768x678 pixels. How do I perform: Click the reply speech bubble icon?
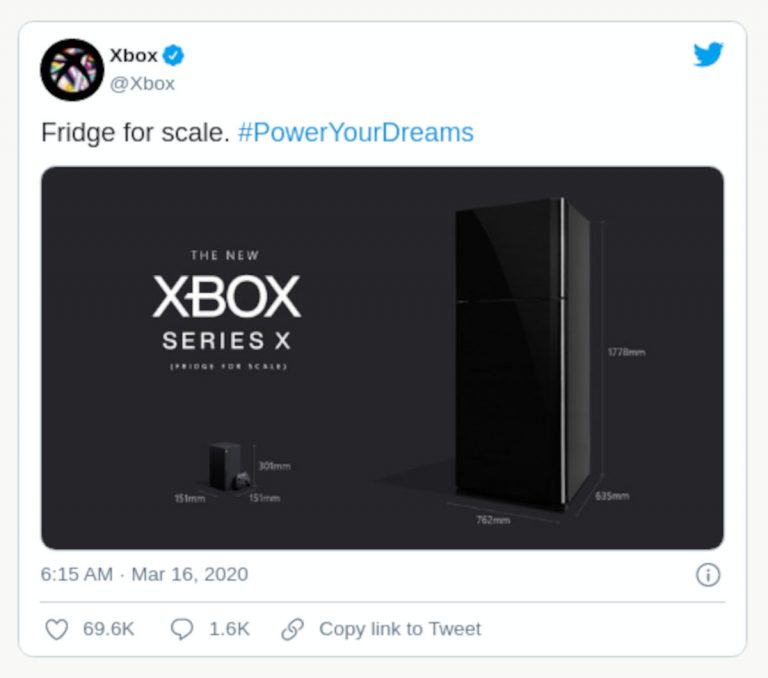[x=182, y=629]
